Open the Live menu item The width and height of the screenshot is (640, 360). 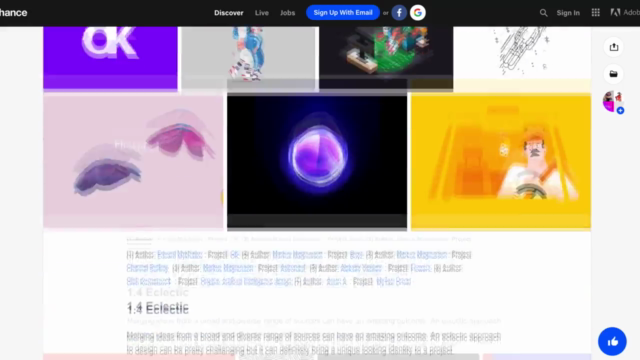262,13
